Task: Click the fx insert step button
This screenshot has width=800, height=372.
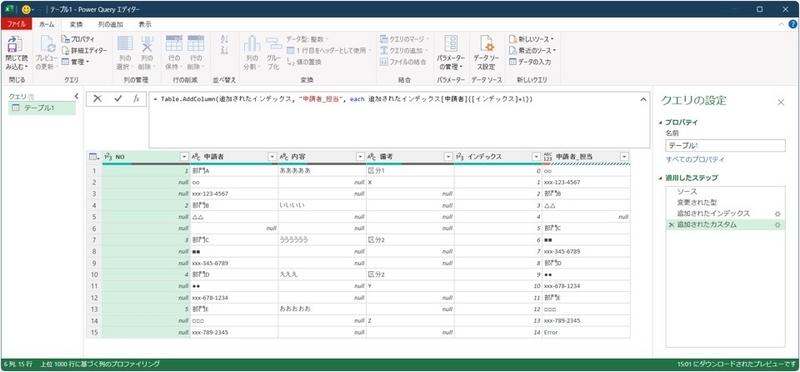Action: [136, 99]
